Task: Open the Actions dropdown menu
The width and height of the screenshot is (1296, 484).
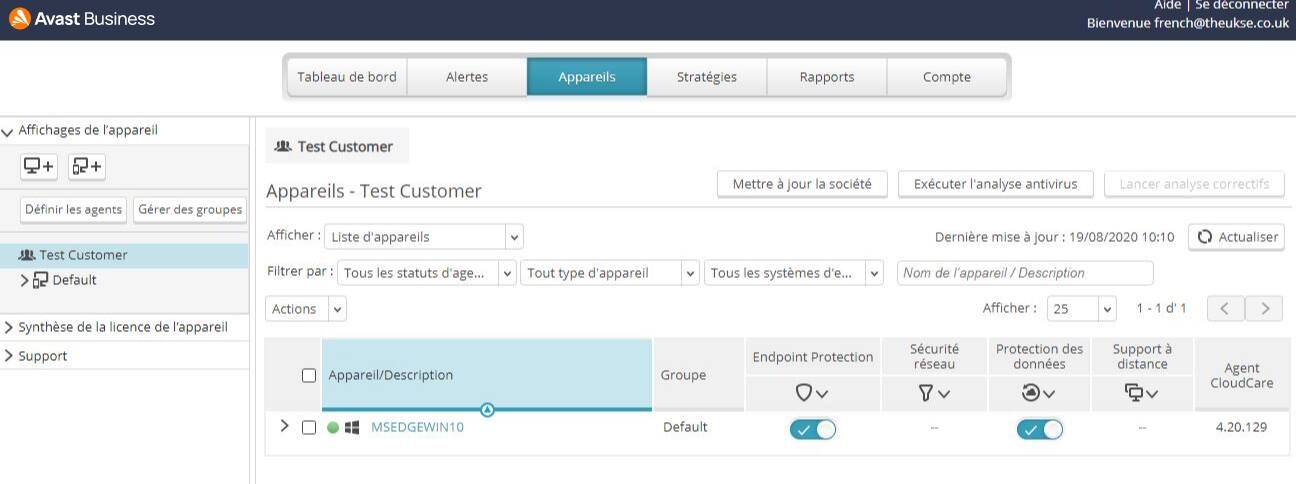Action: (x=306, y=309)
